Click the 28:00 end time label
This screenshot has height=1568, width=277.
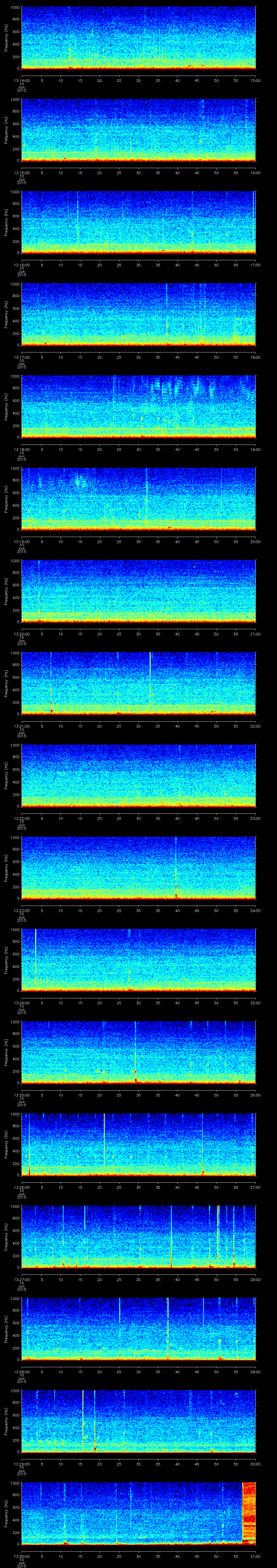(255, 1279)
